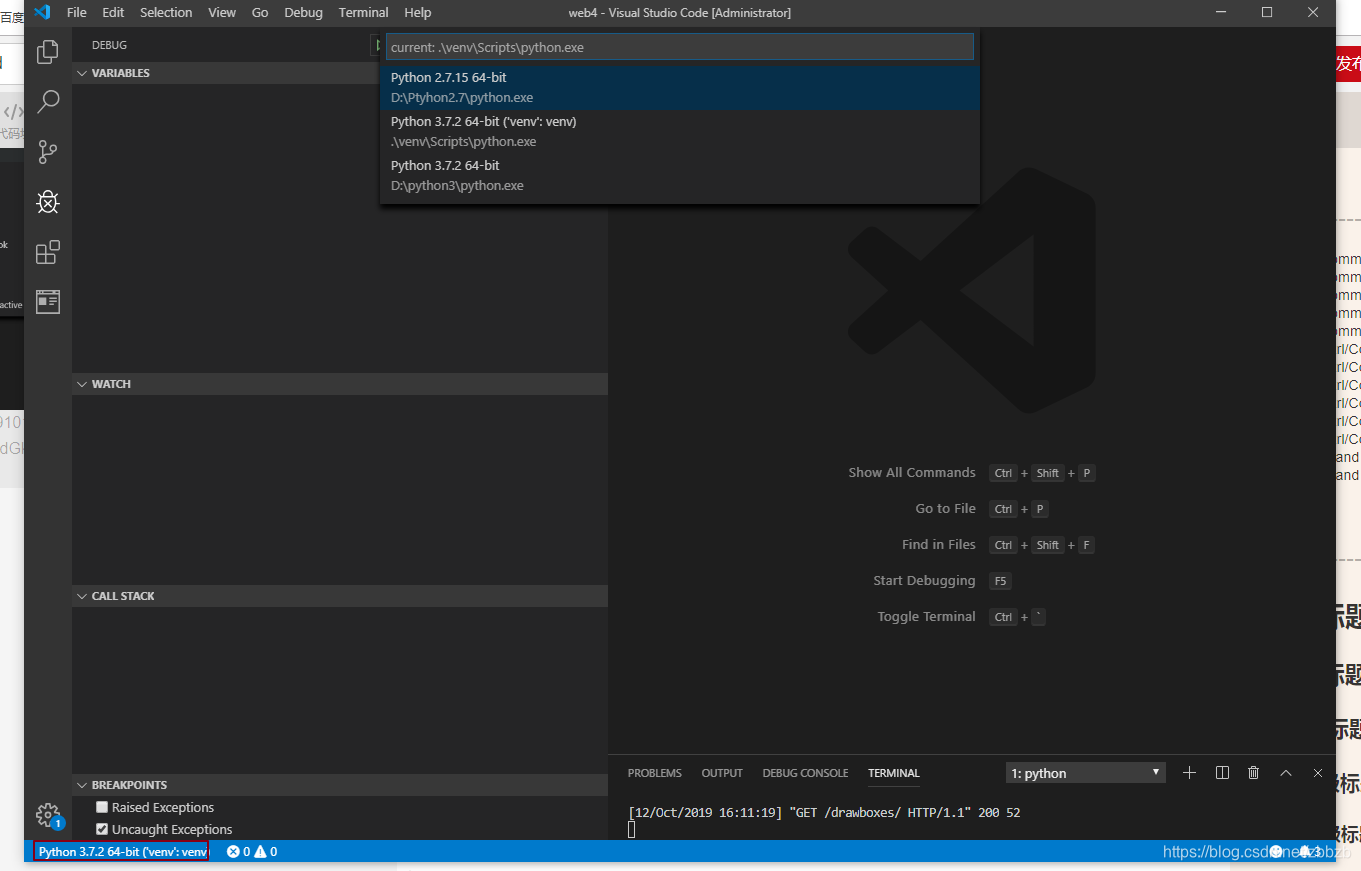
Task: Open the View menu
Action: click(222, 12)
